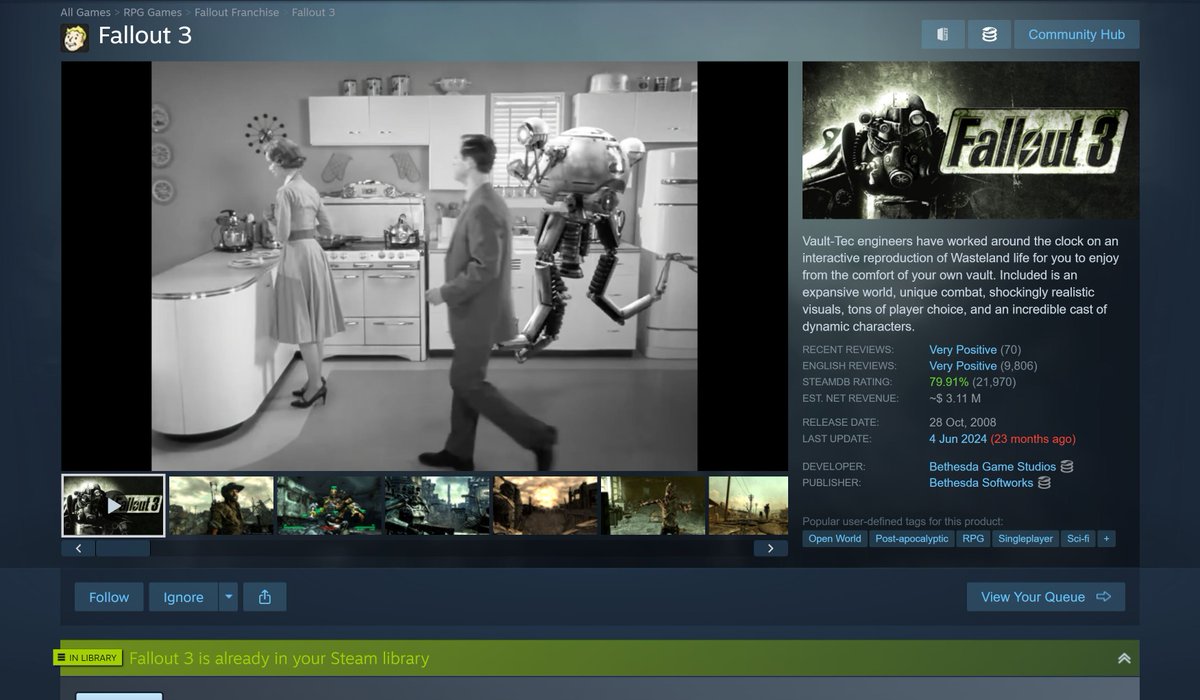Open the Very Positive English reviews link
This screenshot has width=1200, height=700.
click(963, 366)
